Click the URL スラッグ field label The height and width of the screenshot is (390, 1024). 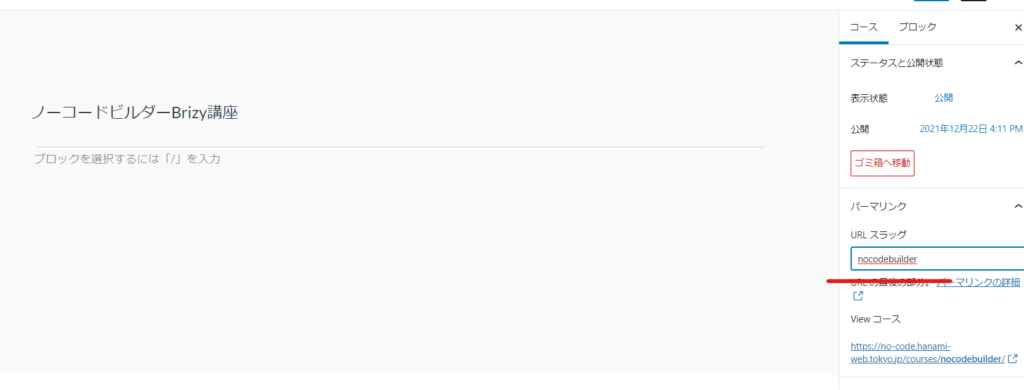(878, 235)
